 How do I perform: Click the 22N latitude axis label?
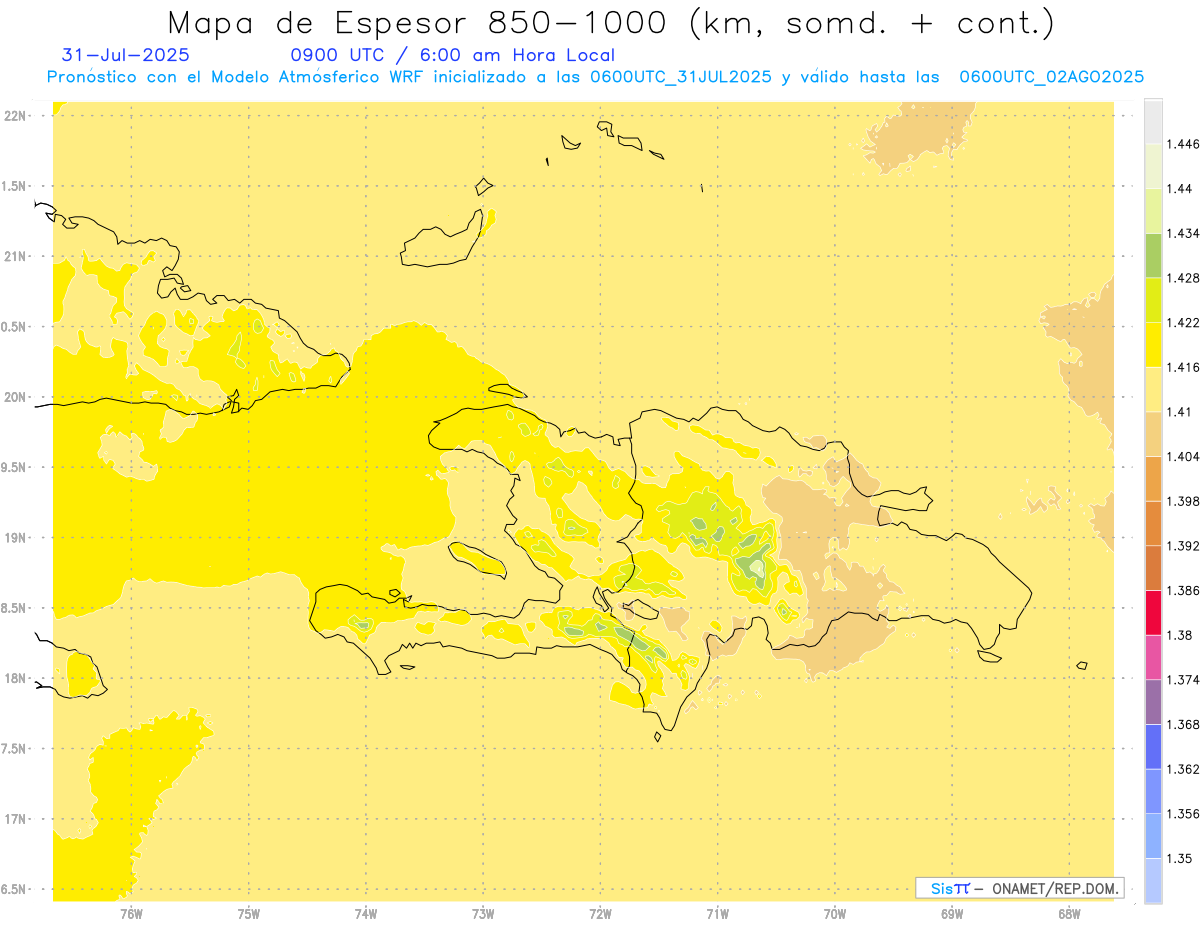click(x=15, y=116)
